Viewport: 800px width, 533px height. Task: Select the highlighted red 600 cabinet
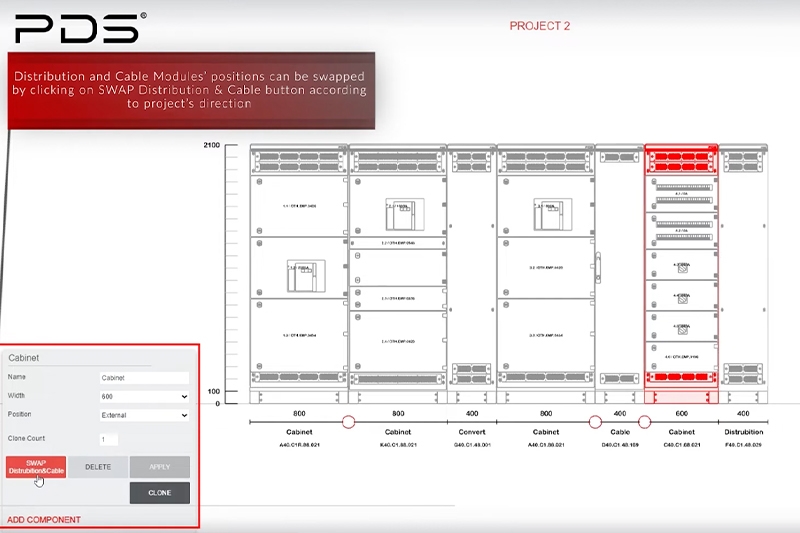coord(681,270)
